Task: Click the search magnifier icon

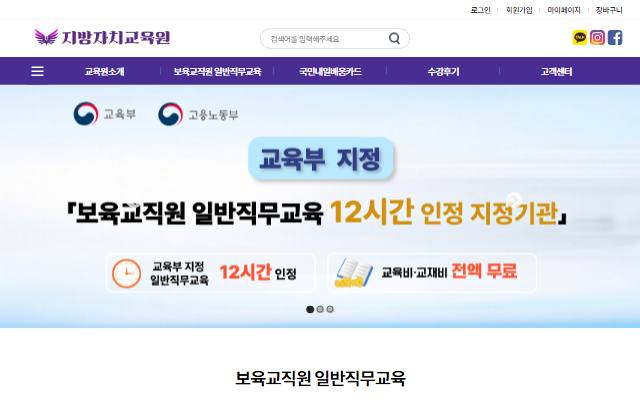Action: pos(394,38)
